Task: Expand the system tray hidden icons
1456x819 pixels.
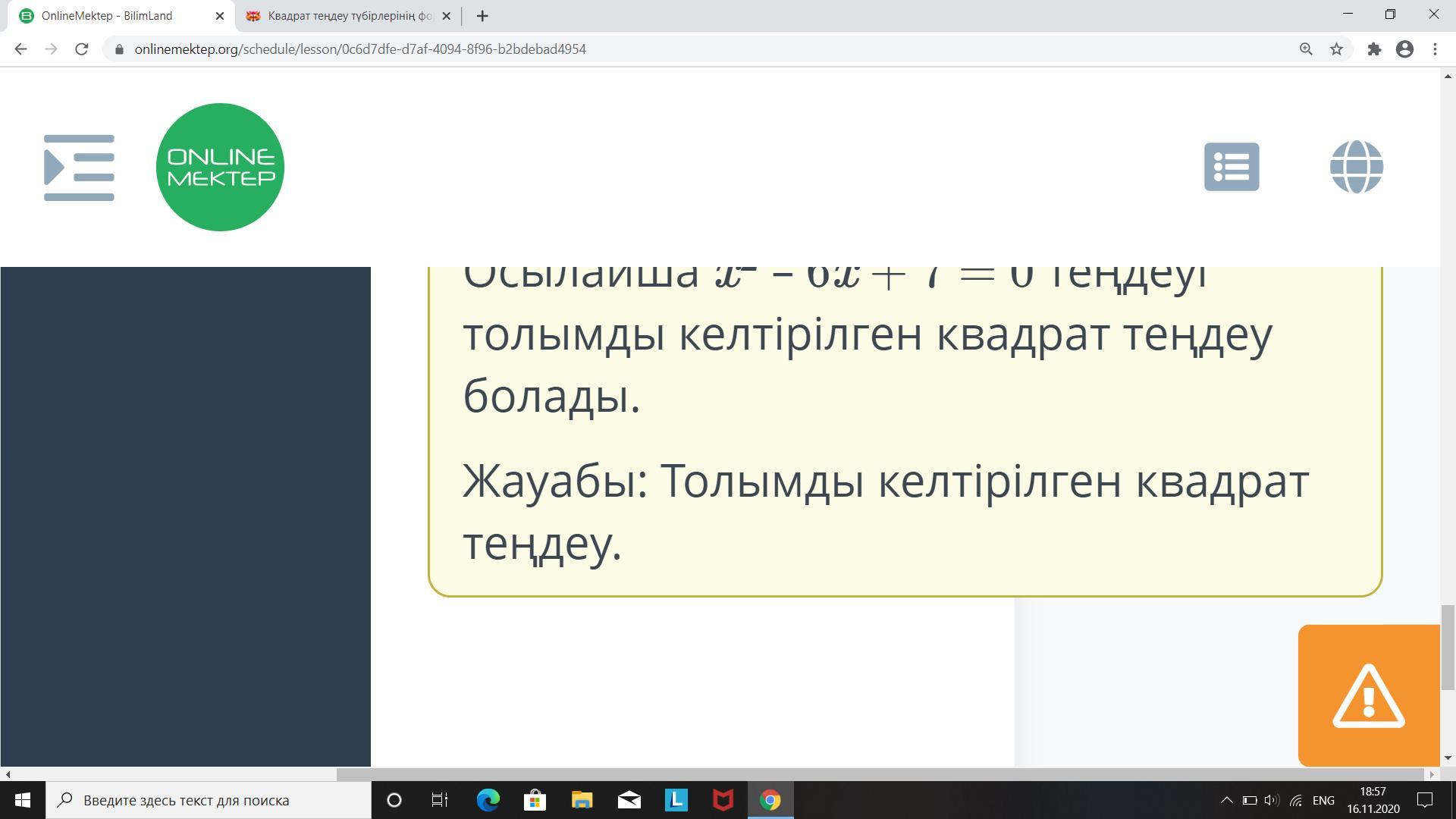Action: (1226, 800)
